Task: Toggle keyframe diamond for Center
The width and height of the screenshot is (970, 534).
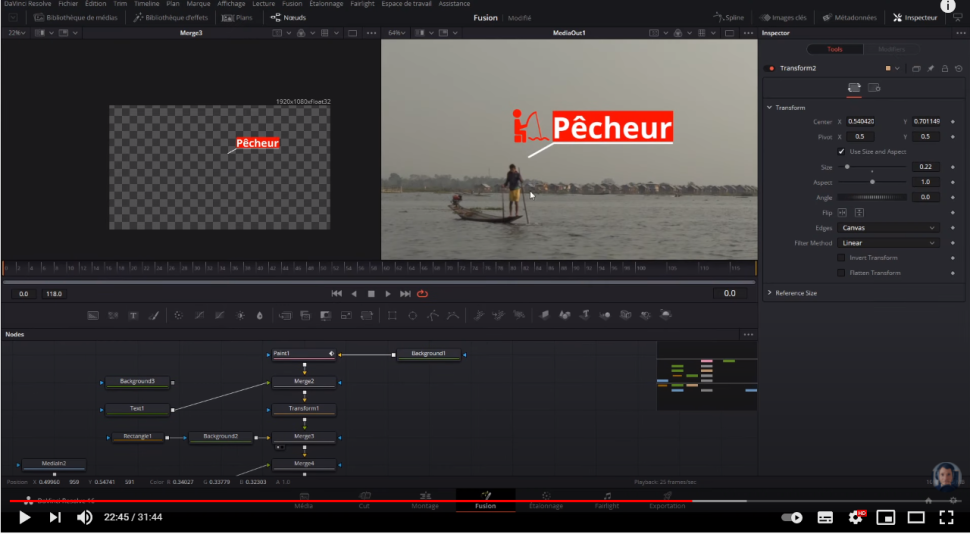Action: [x=953, y=122]
